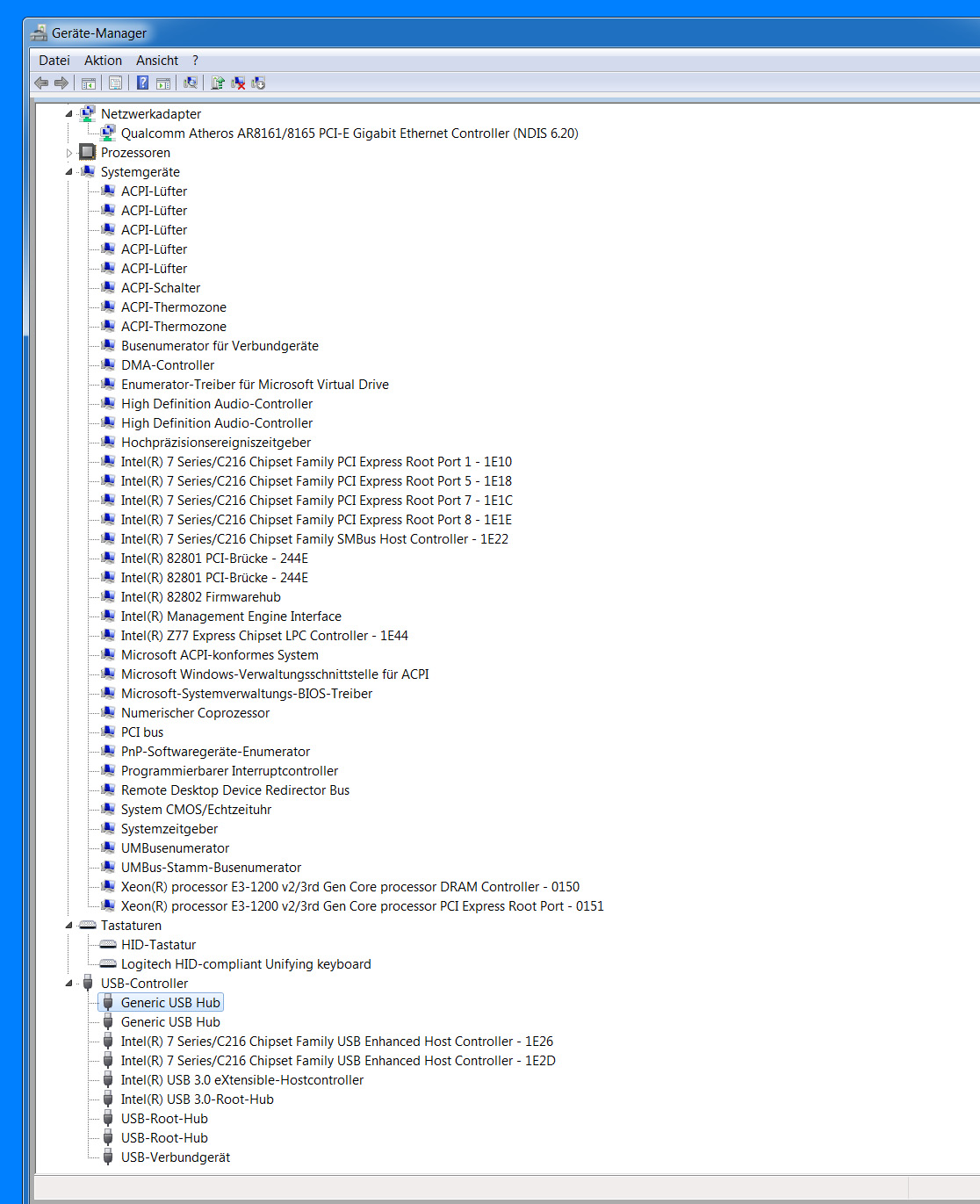Select SMBus Host Controller - 1E22

click(x=314, y=539)
